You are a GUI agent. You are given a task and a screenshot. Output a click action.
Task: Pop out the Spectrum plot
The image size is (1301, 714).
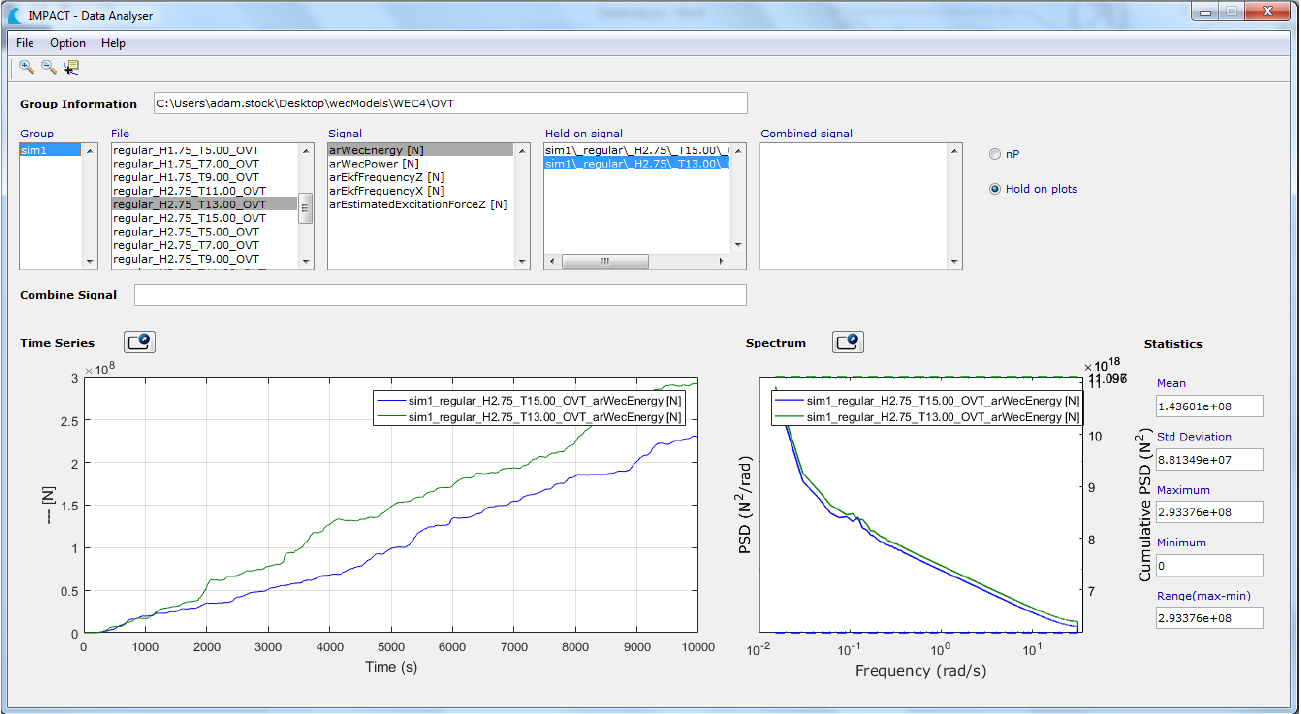[847, 342]
